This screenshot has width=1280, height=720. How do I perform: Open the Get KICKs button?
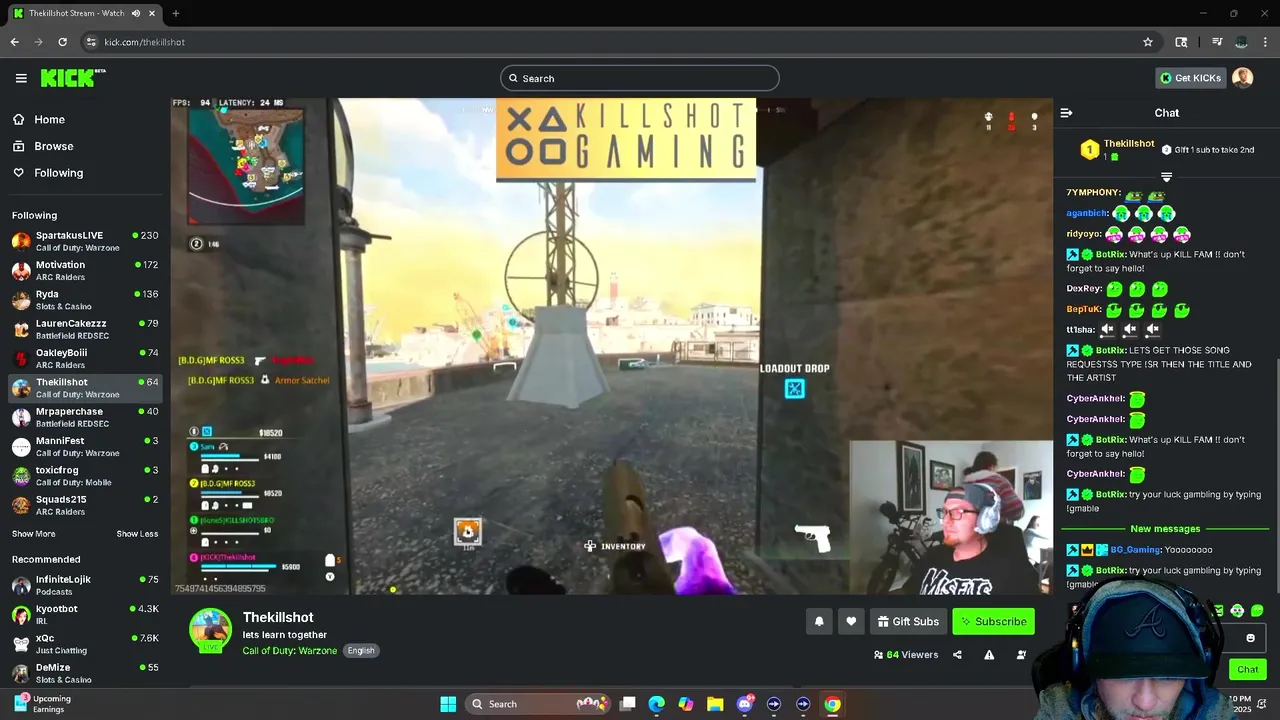point(1190,78)
